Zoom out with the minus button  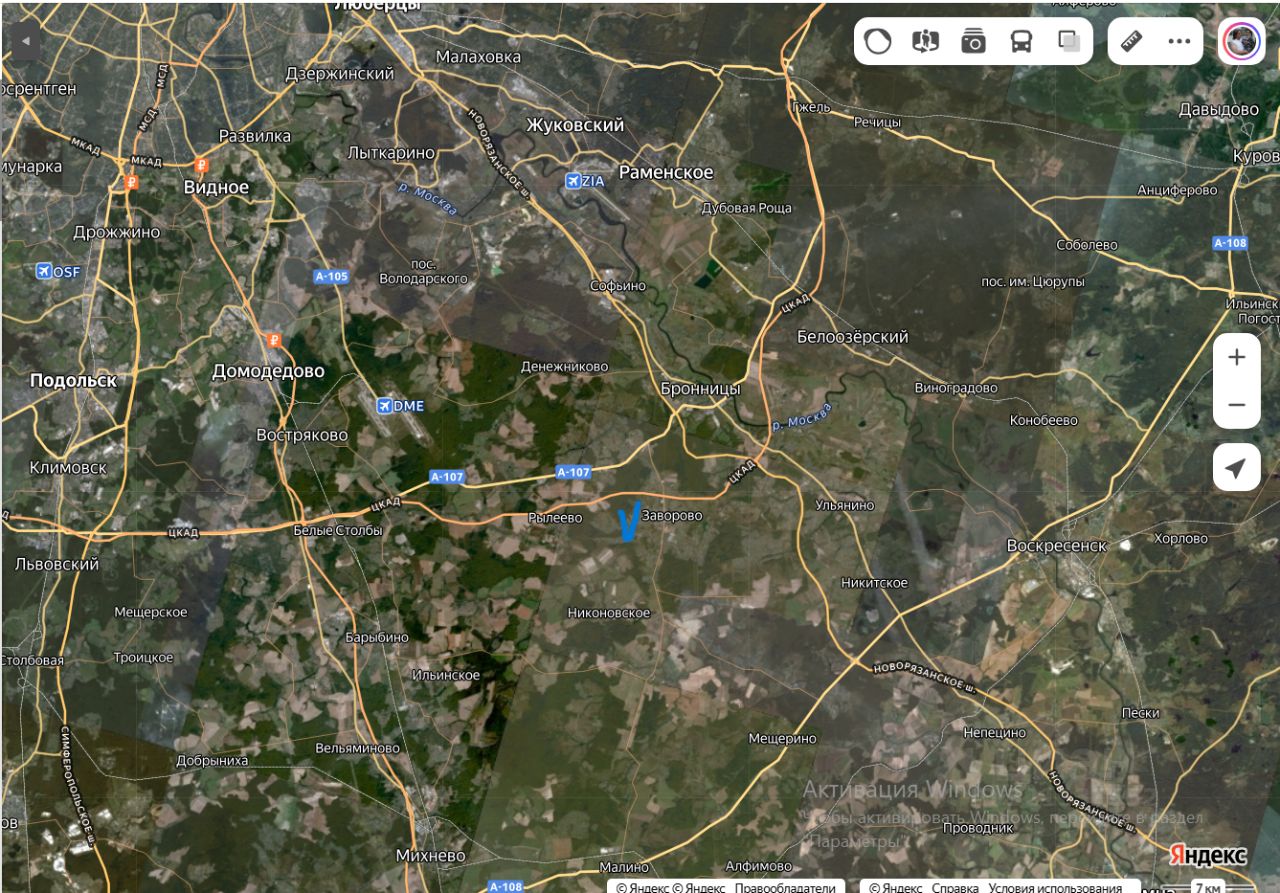[1237, 405]
